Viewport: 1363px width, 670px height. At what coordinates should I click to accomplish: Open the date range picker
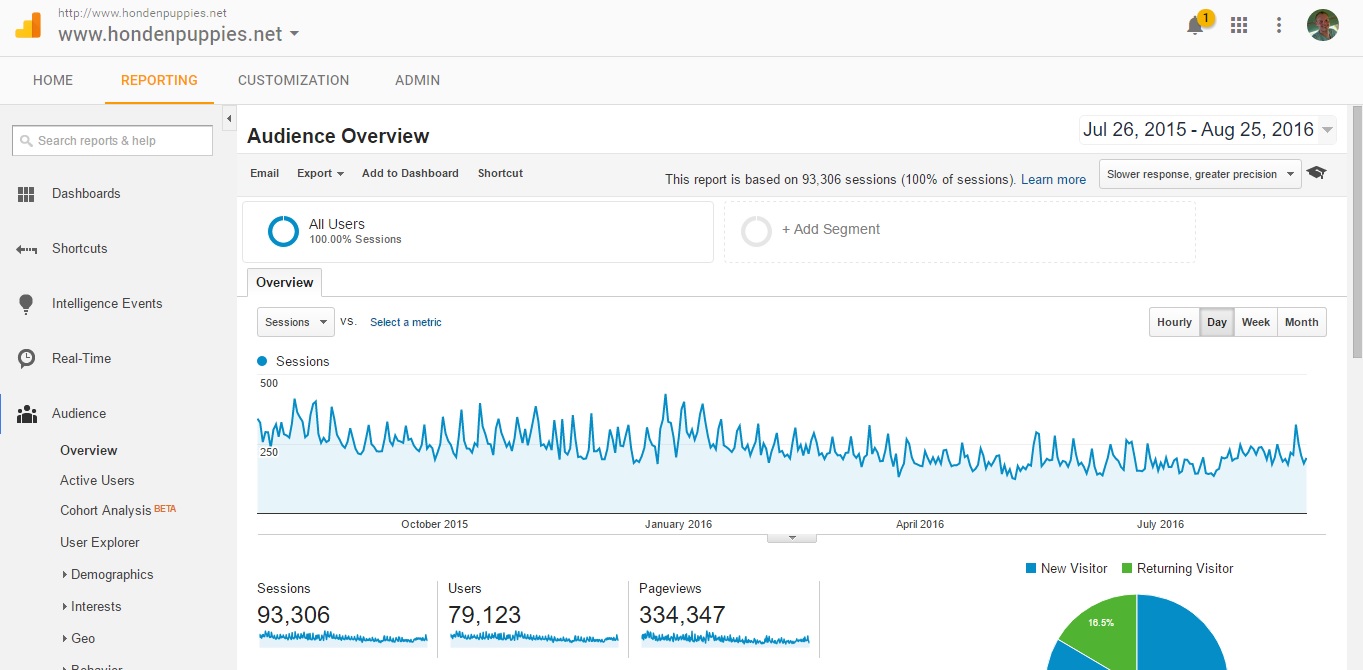[1207, 130]
